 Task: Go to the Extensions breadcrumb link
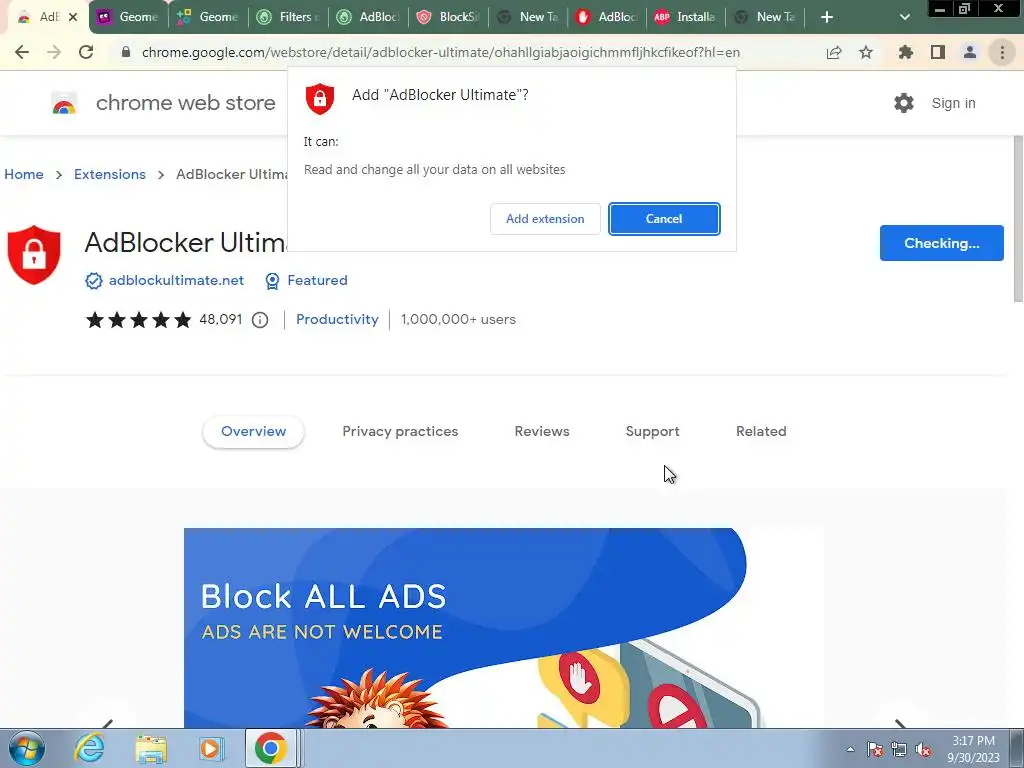[110, 174]
